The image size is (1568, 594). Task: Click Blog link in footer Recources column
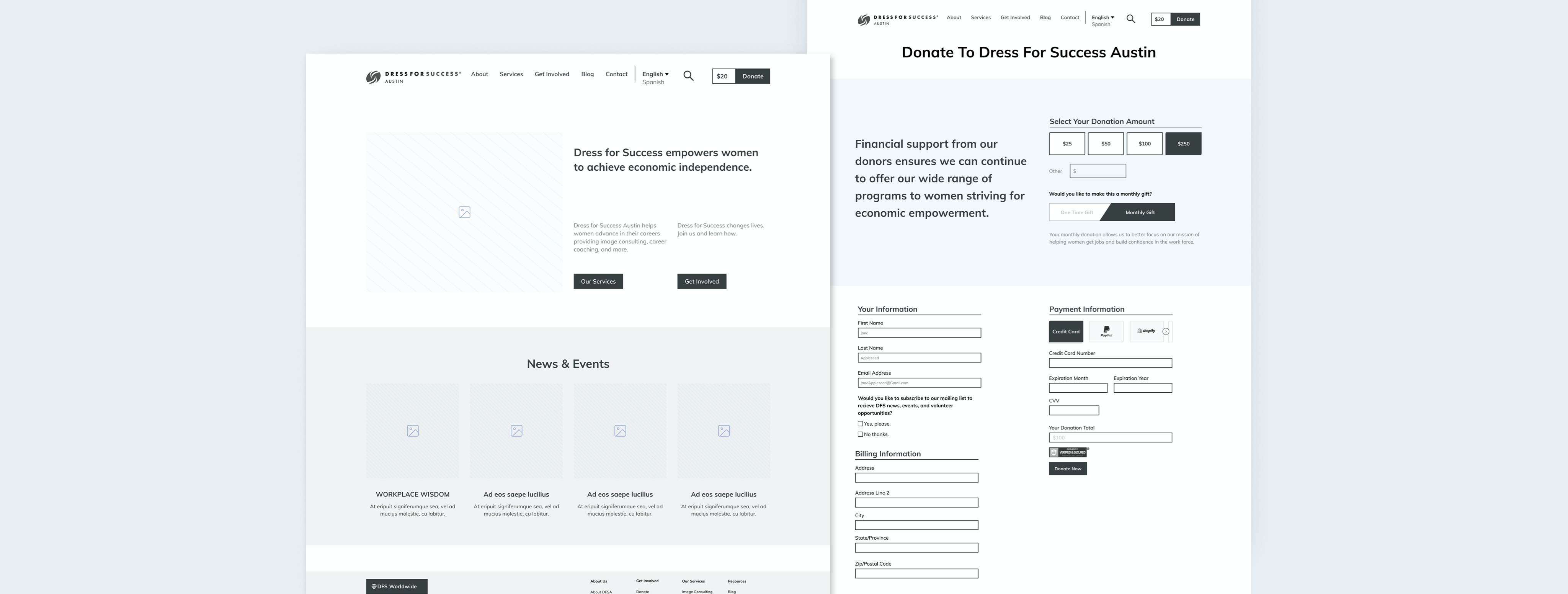(732, 592)
